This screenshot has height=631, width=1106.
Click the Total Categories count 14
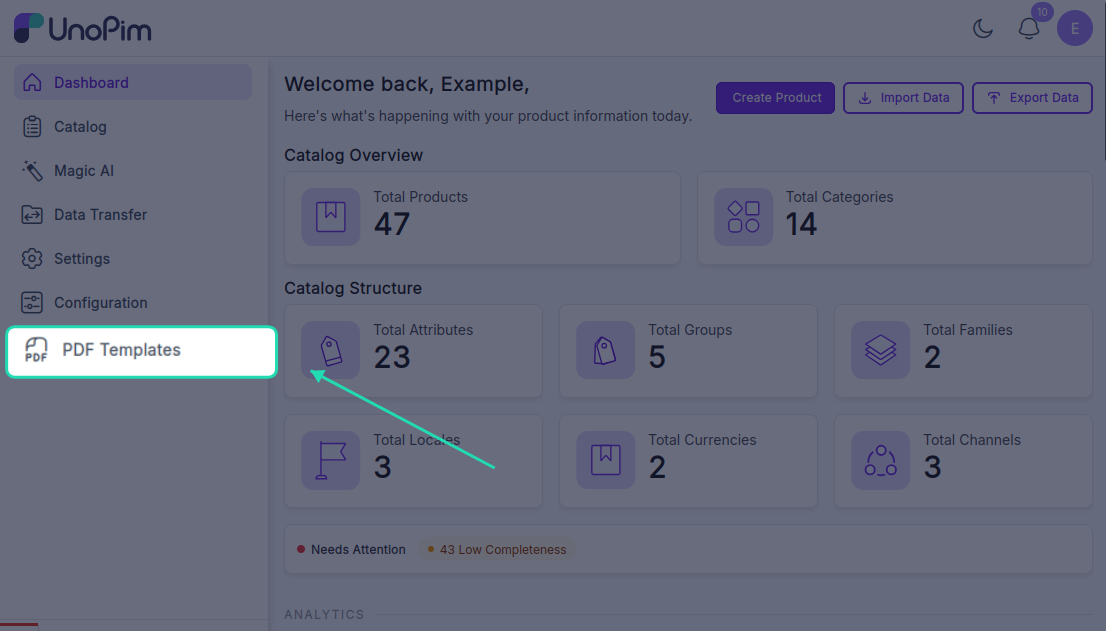801,224
